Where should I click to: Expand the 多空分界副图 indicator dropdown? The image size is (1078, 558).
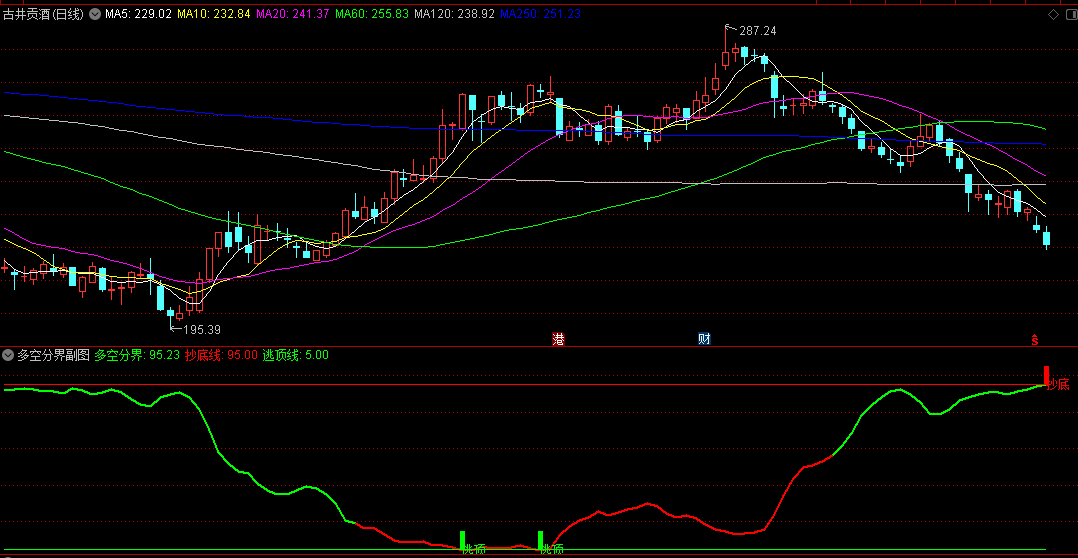click(8, 355)
